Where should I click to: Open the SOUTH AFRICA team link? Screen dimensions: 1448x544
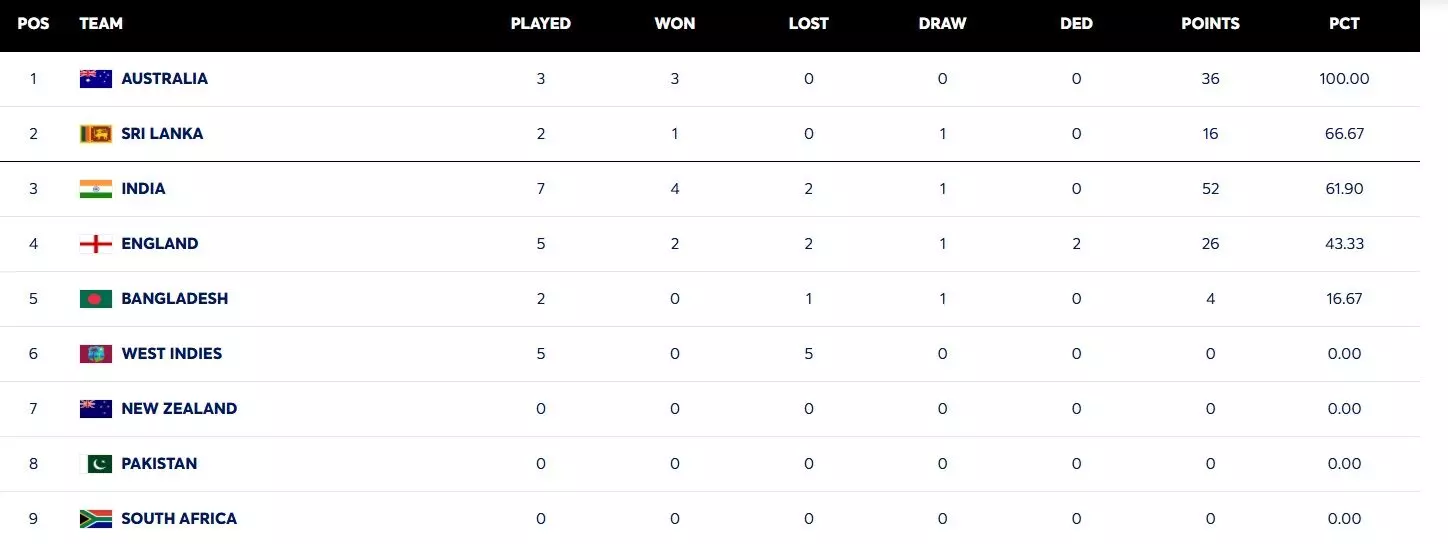179,519
